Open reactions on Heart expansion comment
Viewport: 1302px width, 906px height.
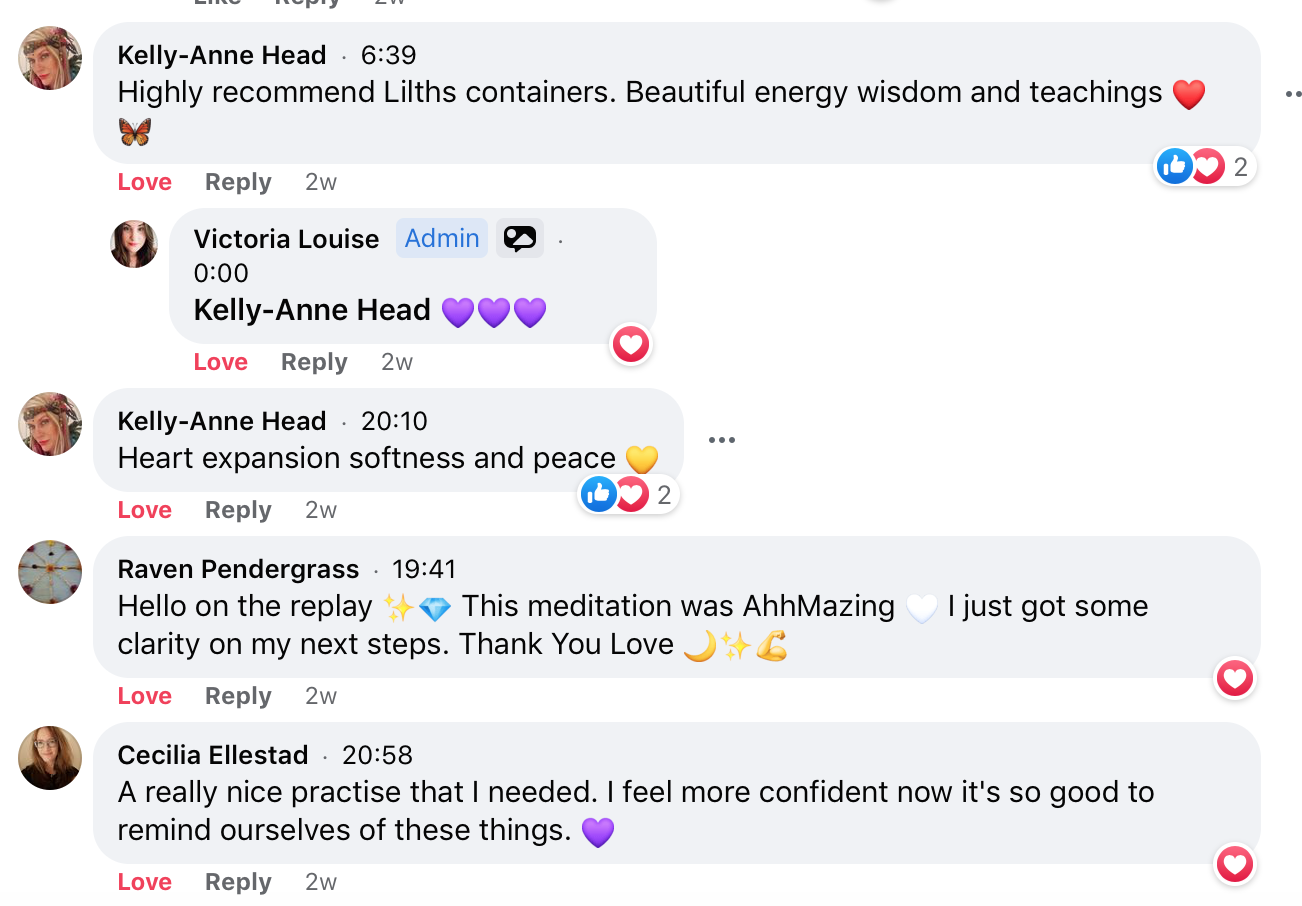[x=628, y=494]
